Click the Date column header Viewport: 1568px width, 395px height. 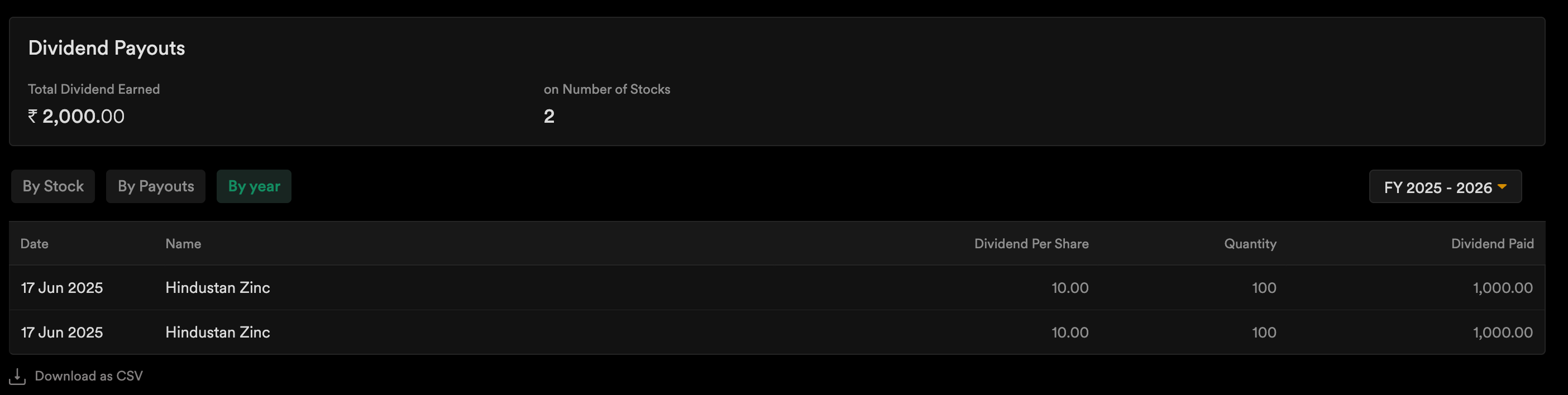(x=34, y=244)
